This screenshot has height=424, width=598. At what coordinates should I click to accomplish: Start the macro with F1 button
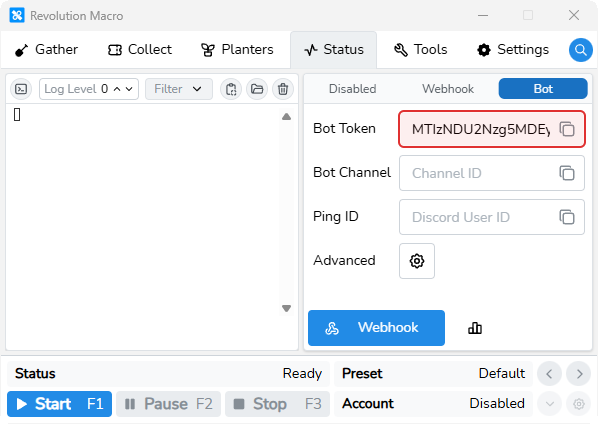(59, 404)
